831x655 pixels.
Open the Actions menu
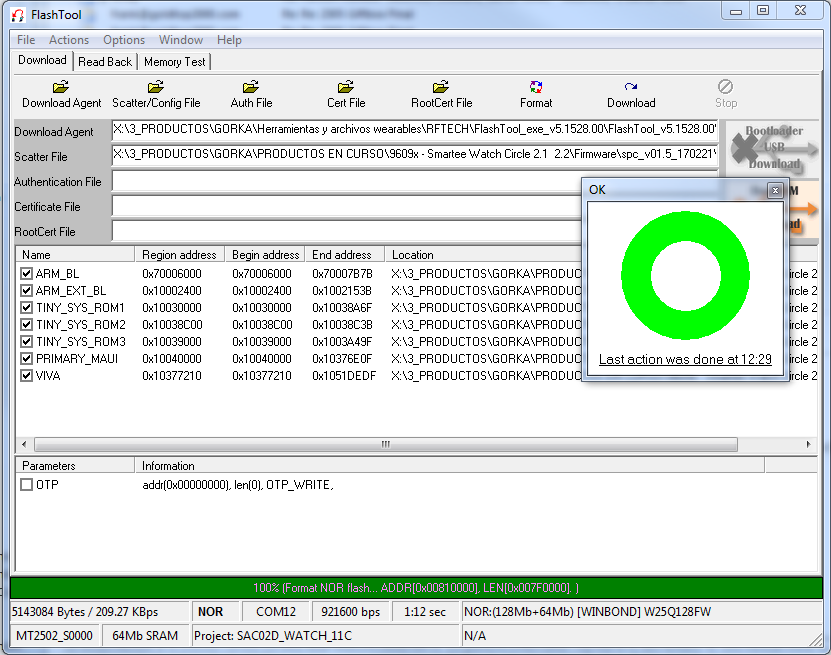[x=69, y=40]
